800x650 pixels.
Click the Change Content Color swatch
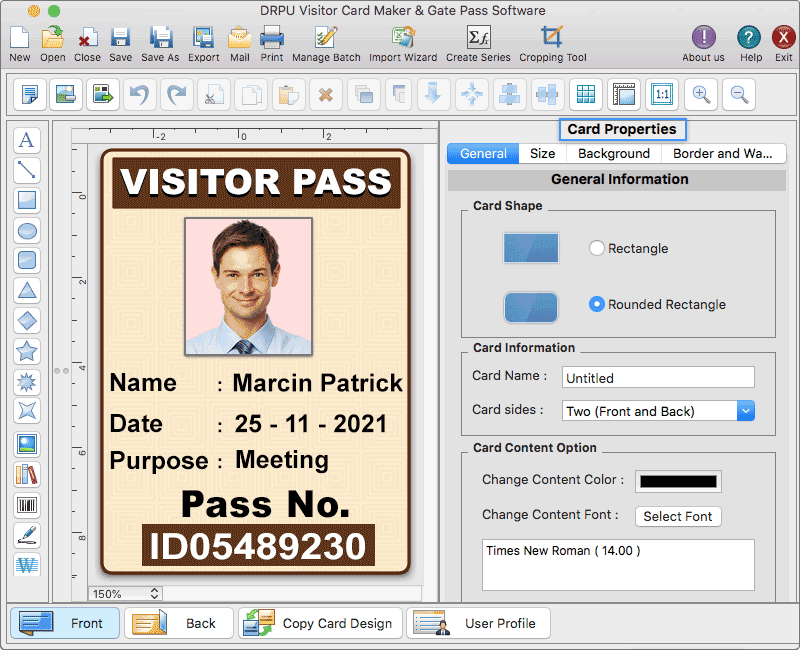coord(678,481)
